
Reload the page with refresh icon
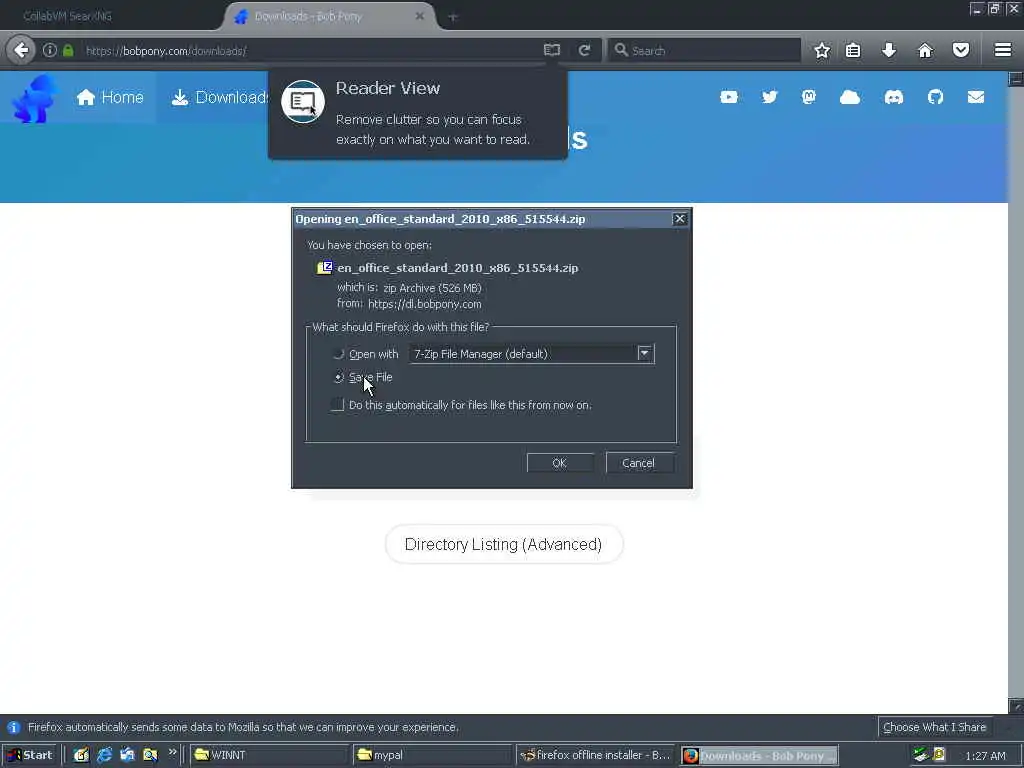(584, 50)
